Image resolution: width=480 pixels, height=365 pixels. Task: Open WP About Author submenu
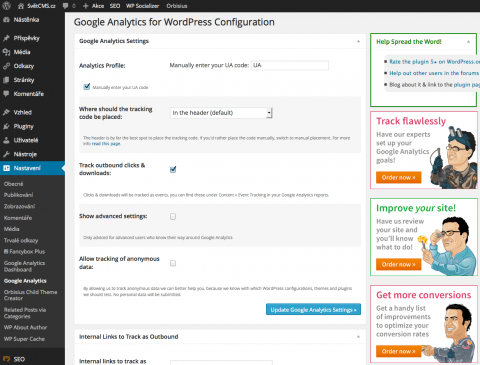(25, 327)
